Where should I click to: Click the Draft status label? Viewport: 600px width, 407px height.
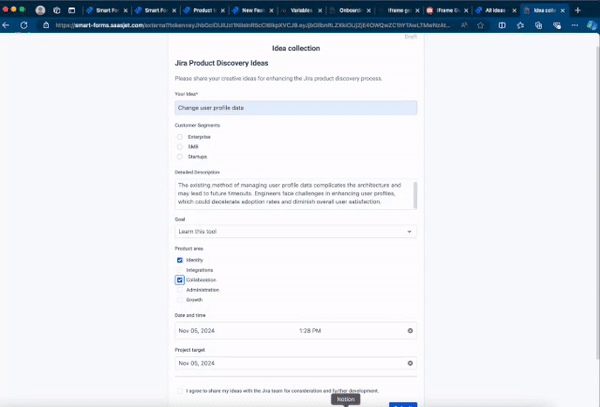point(411,37)
